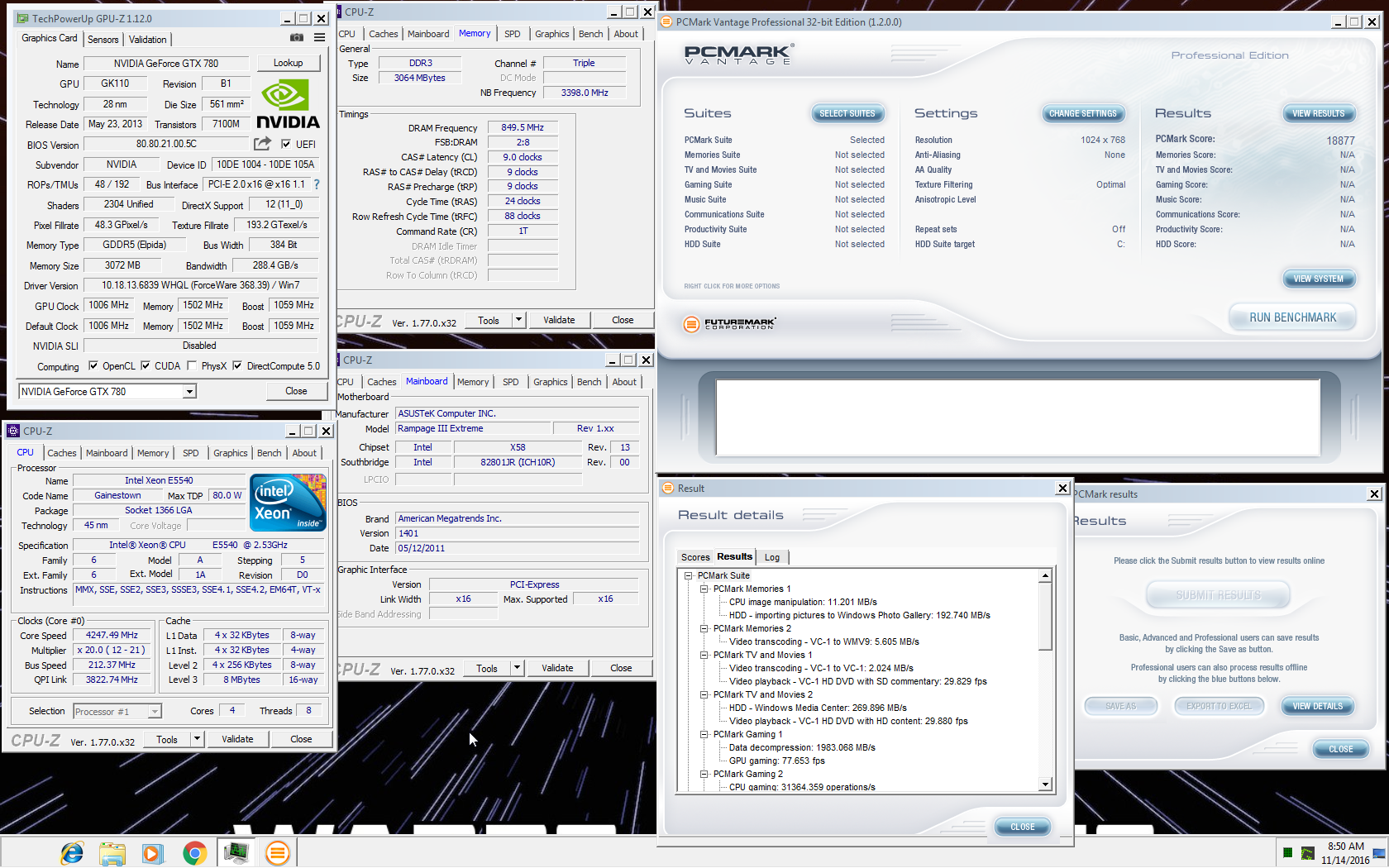Toggle the PhysX checkbox
Image resolution: width=1389 pixels, height=868 pixels.
pyautogui.click(x=192, y=365)
